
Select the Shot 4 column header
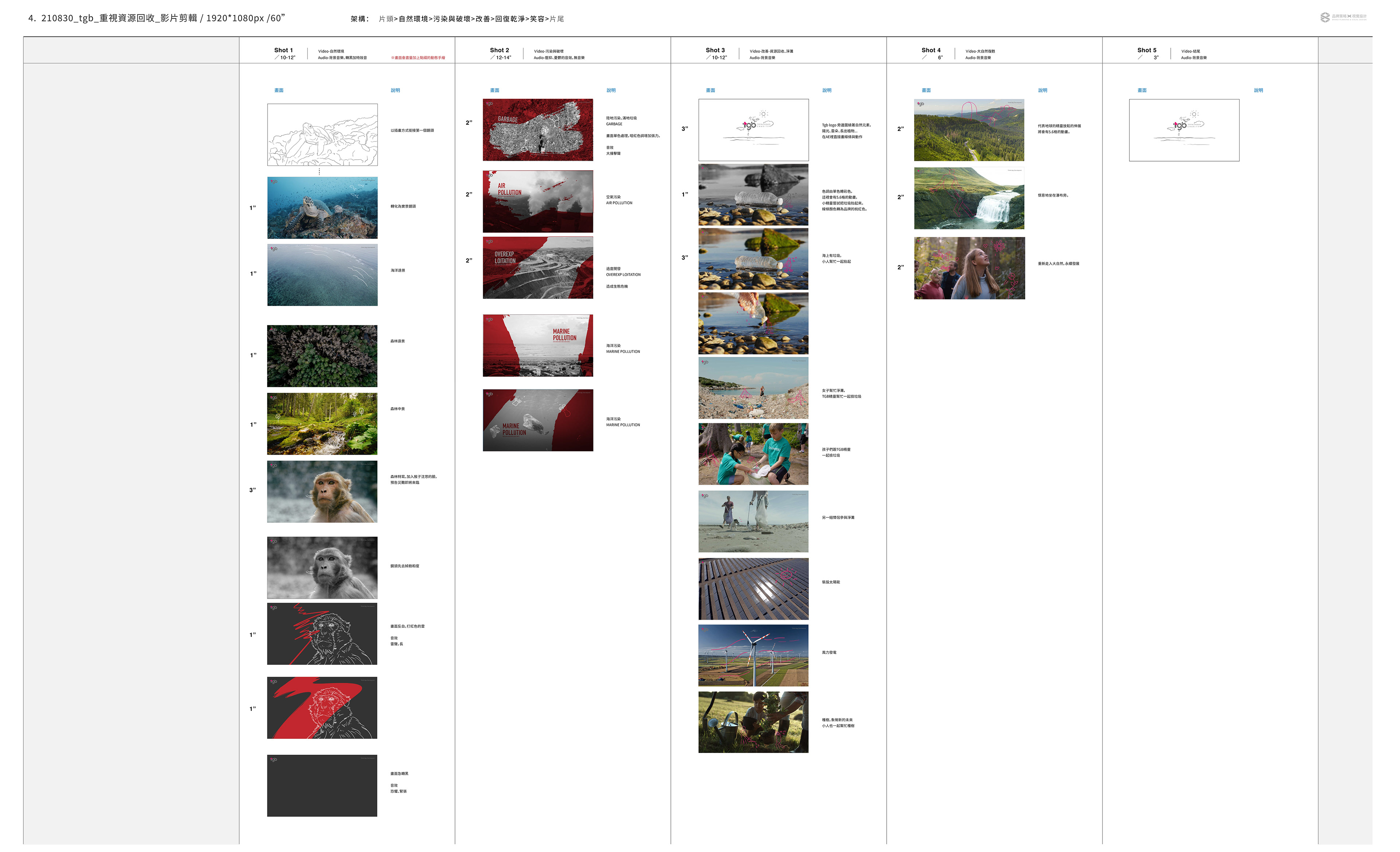click(931, 51)
